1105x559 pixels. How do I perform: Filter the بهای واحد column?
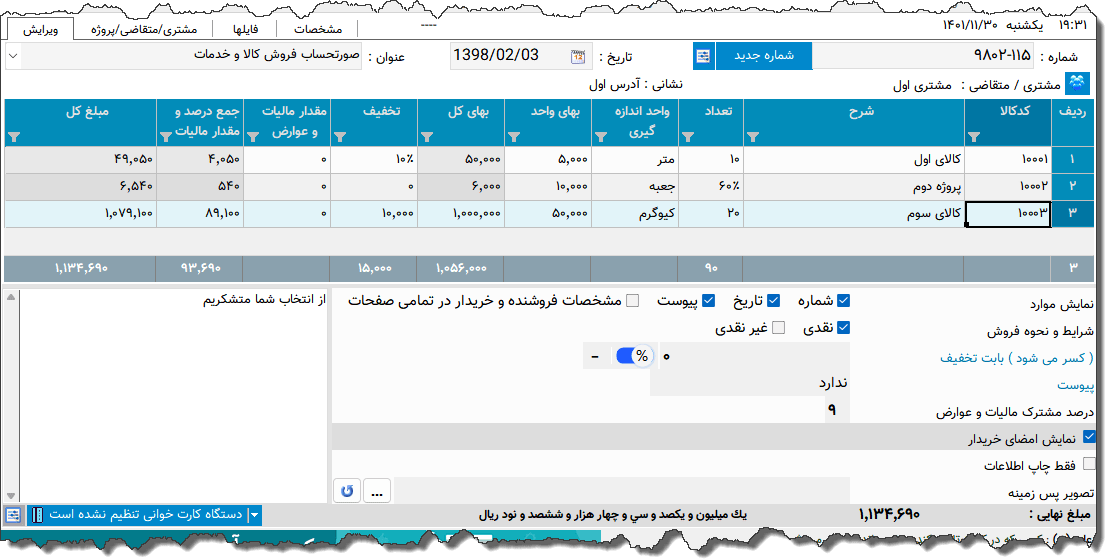(x=514, y=136)
